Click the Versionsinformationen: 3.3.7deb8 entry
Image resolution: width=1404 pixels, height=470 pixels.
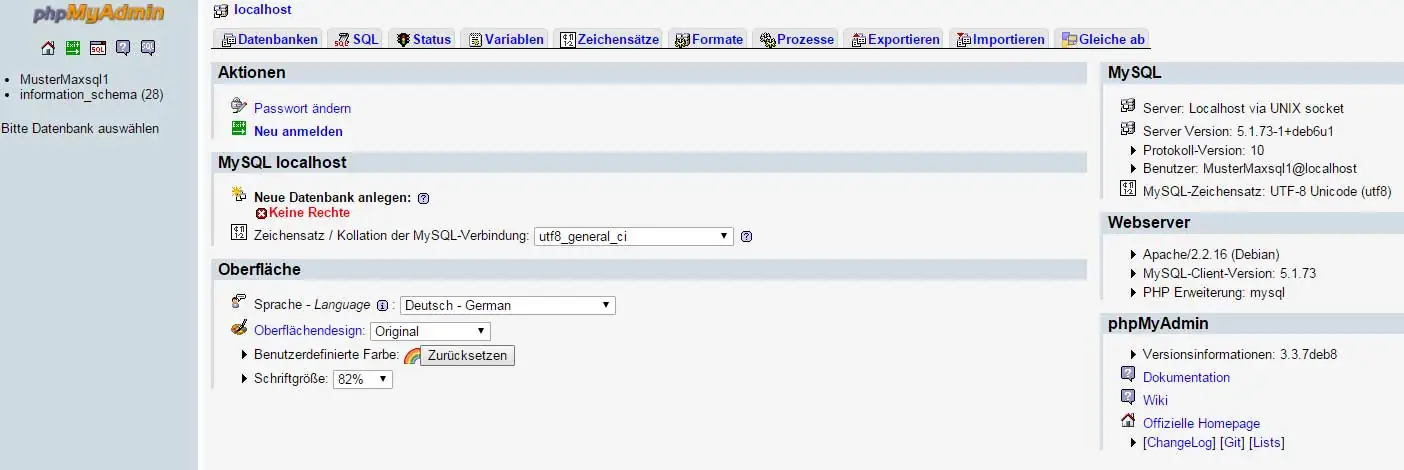pyautogui.click(x=1240, y=354)
